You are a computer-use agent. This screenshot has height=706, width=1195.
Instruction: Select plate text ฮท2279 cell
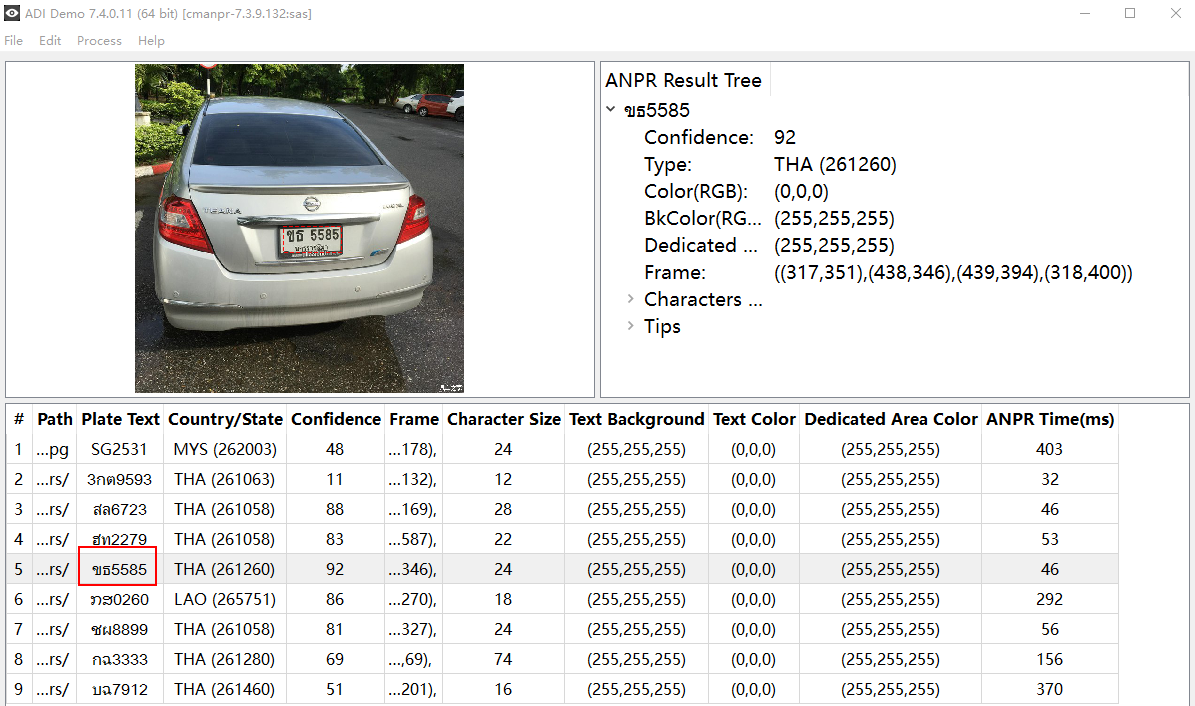(x=119, y=539)
